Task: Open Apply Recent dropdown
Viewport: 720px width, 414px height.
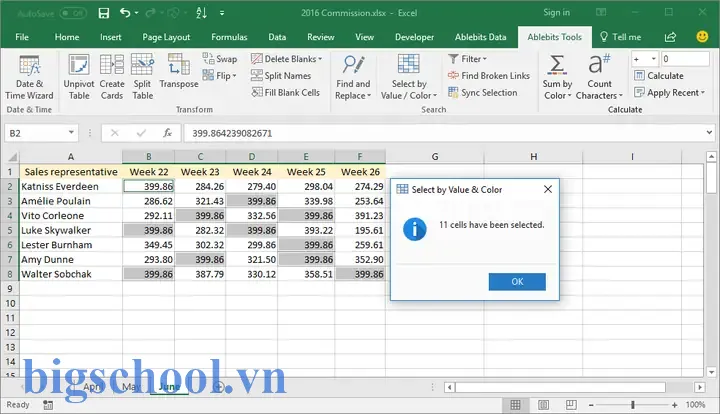Action: point(669,93)
